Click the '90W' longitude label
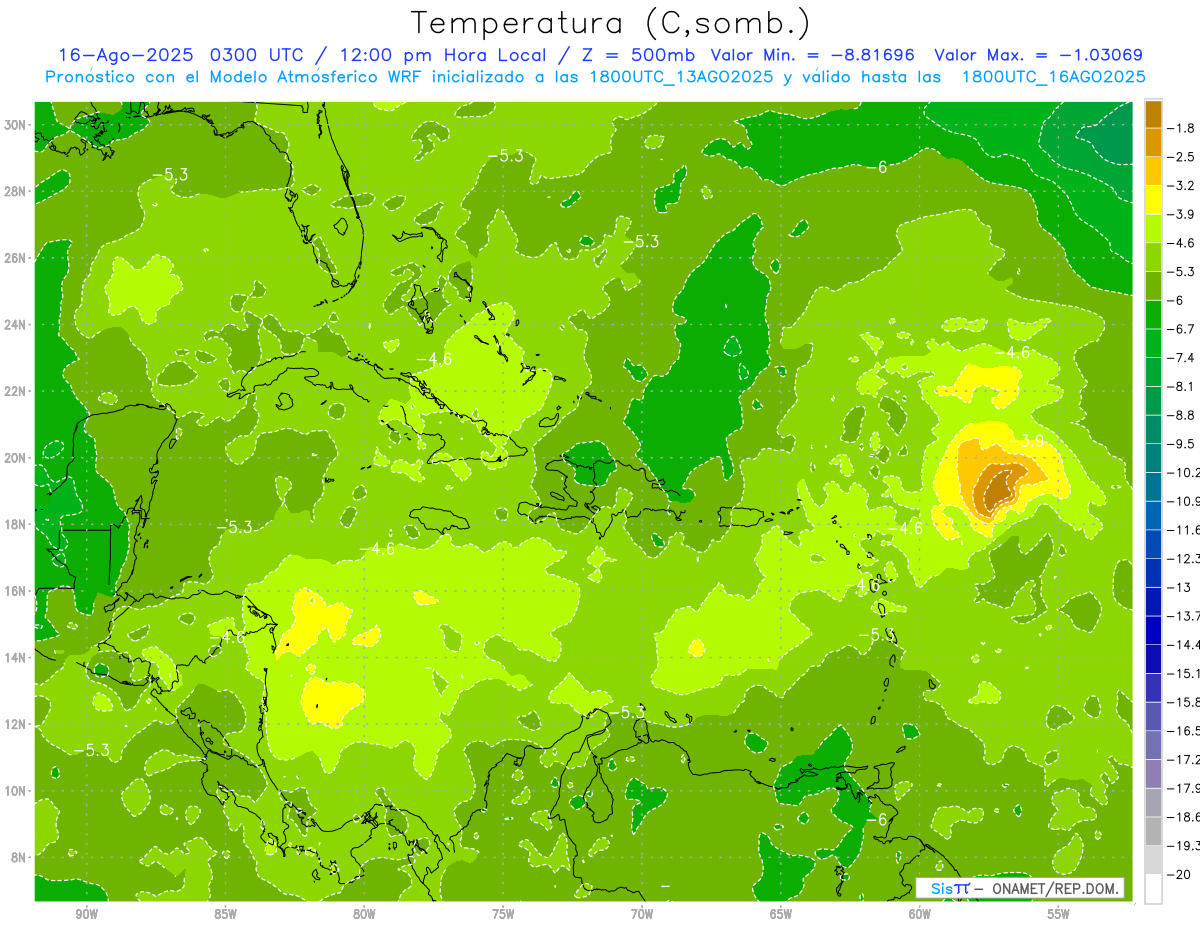 point(86,914)
